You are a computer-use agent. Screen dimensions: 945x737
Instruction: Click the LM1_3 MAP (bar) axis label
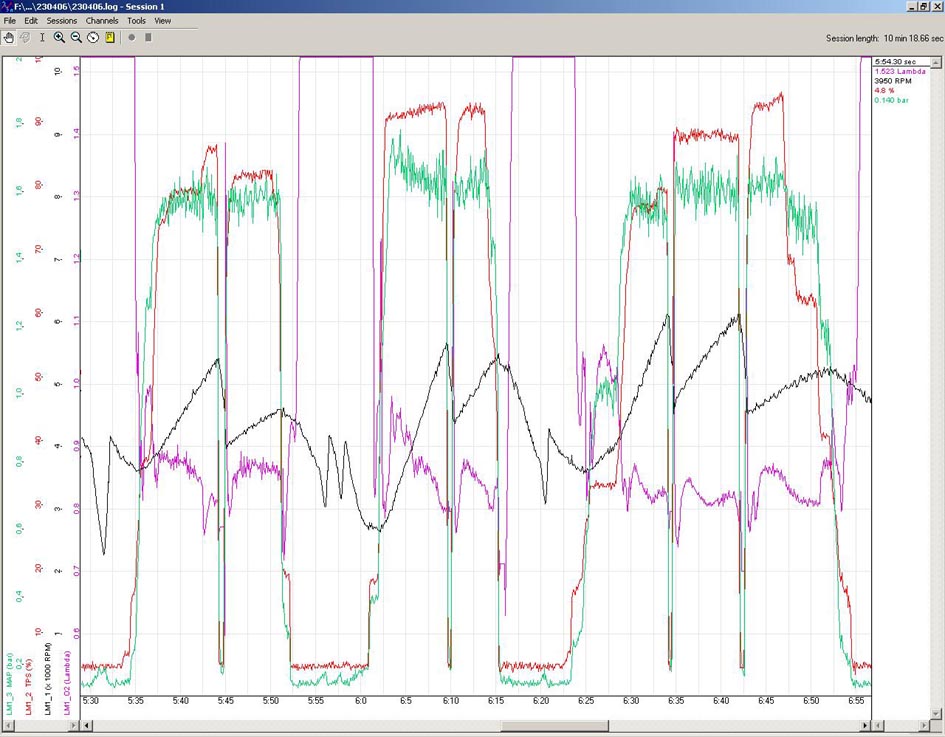pos(10,683)
